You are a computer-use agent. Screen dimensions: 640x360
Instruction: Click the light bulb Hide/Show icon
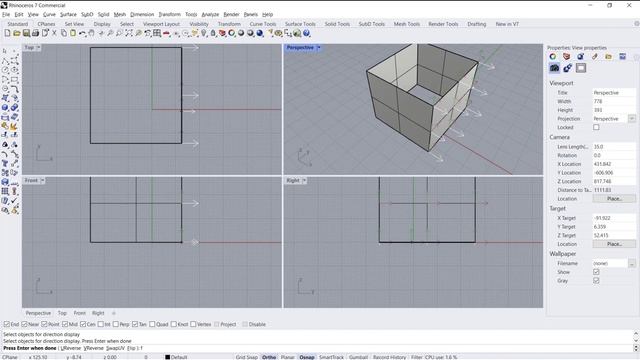(x=204, y=33)
